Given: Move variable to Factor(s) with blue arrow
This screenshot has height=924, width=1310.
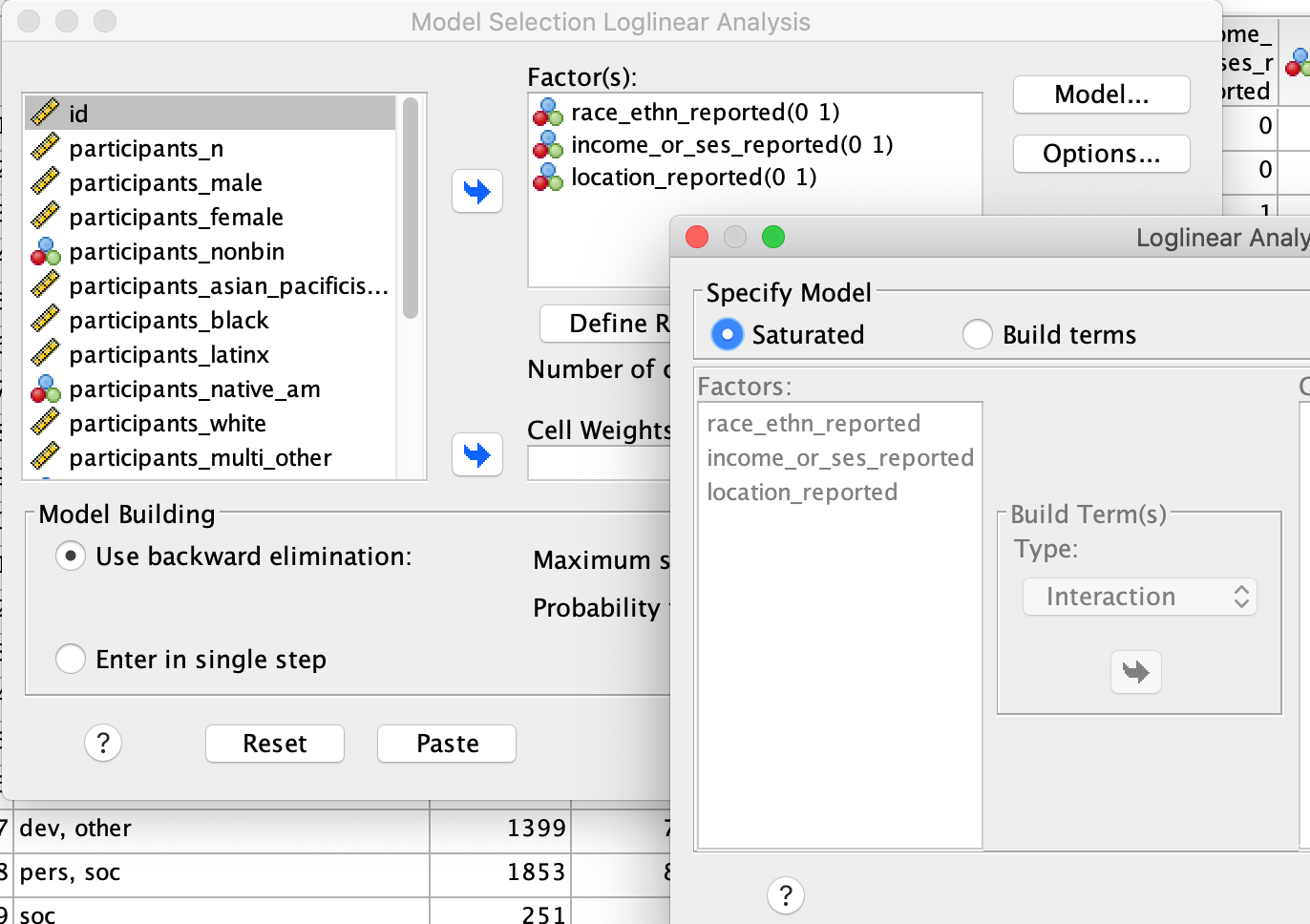Looking at the screenshot, I should [x=477, y=191].
